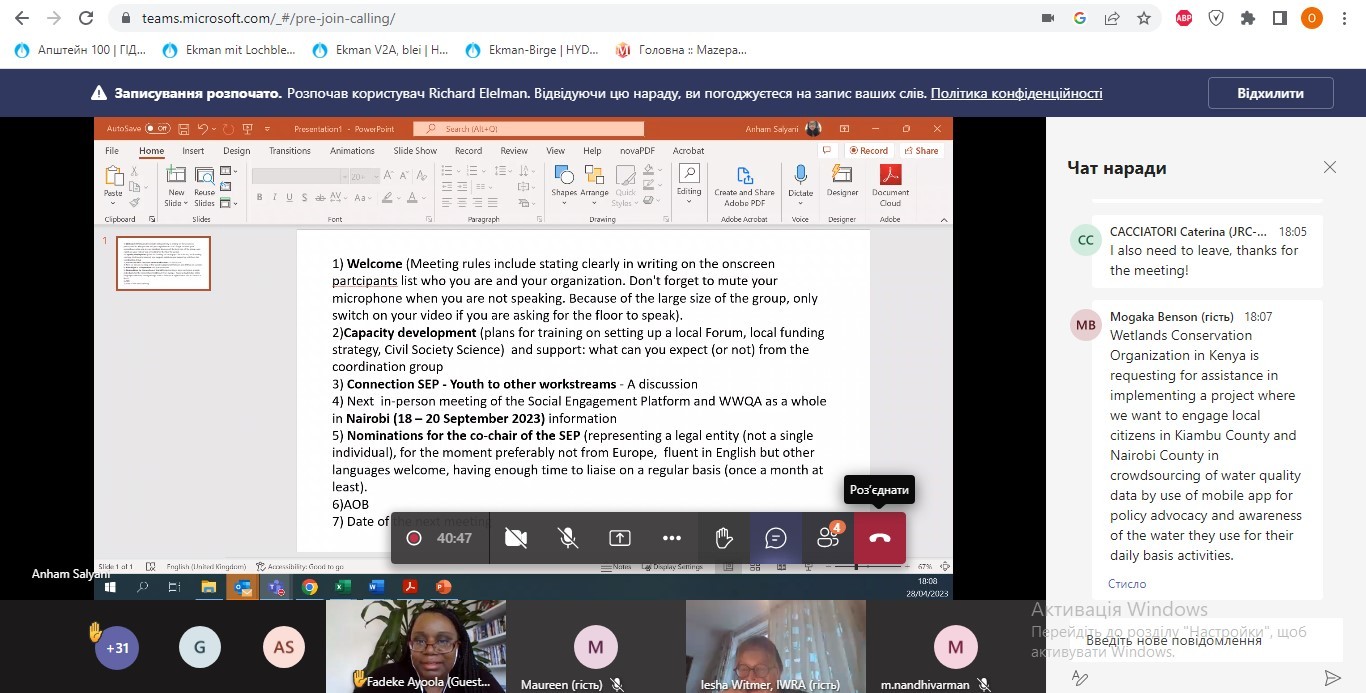Send the chat message arrow icon
The image size is (1366, 693).
click(1332, 678)
